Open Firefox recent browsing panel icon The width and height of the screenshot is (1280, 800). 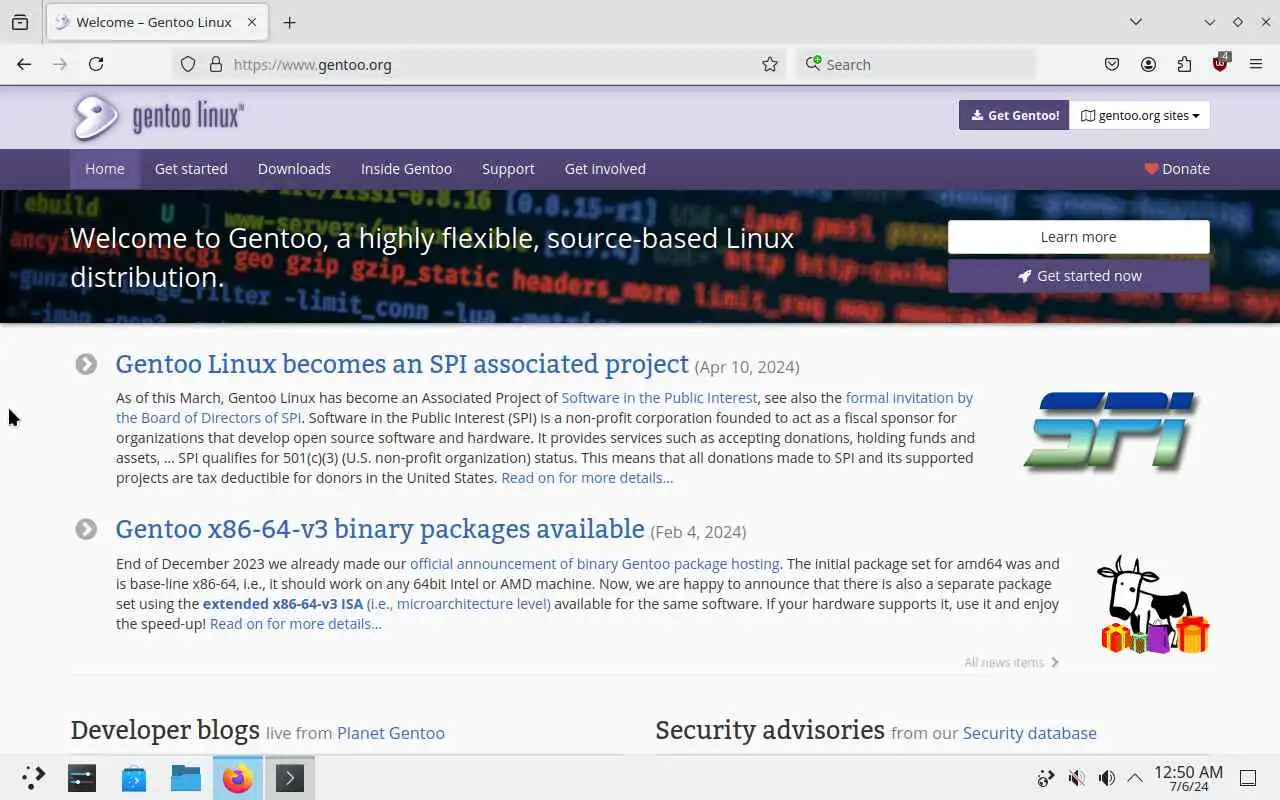point(20,22)
